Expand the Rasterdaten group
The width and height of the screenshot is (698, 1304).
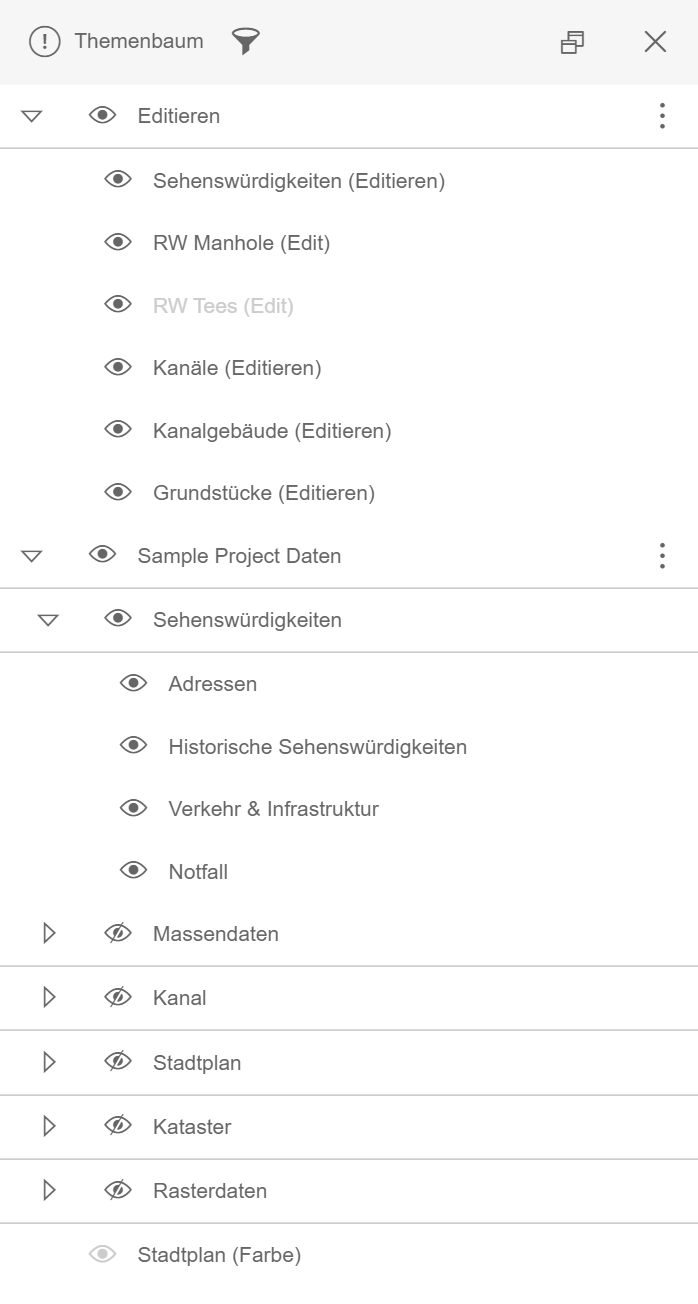pos(48,1190)
